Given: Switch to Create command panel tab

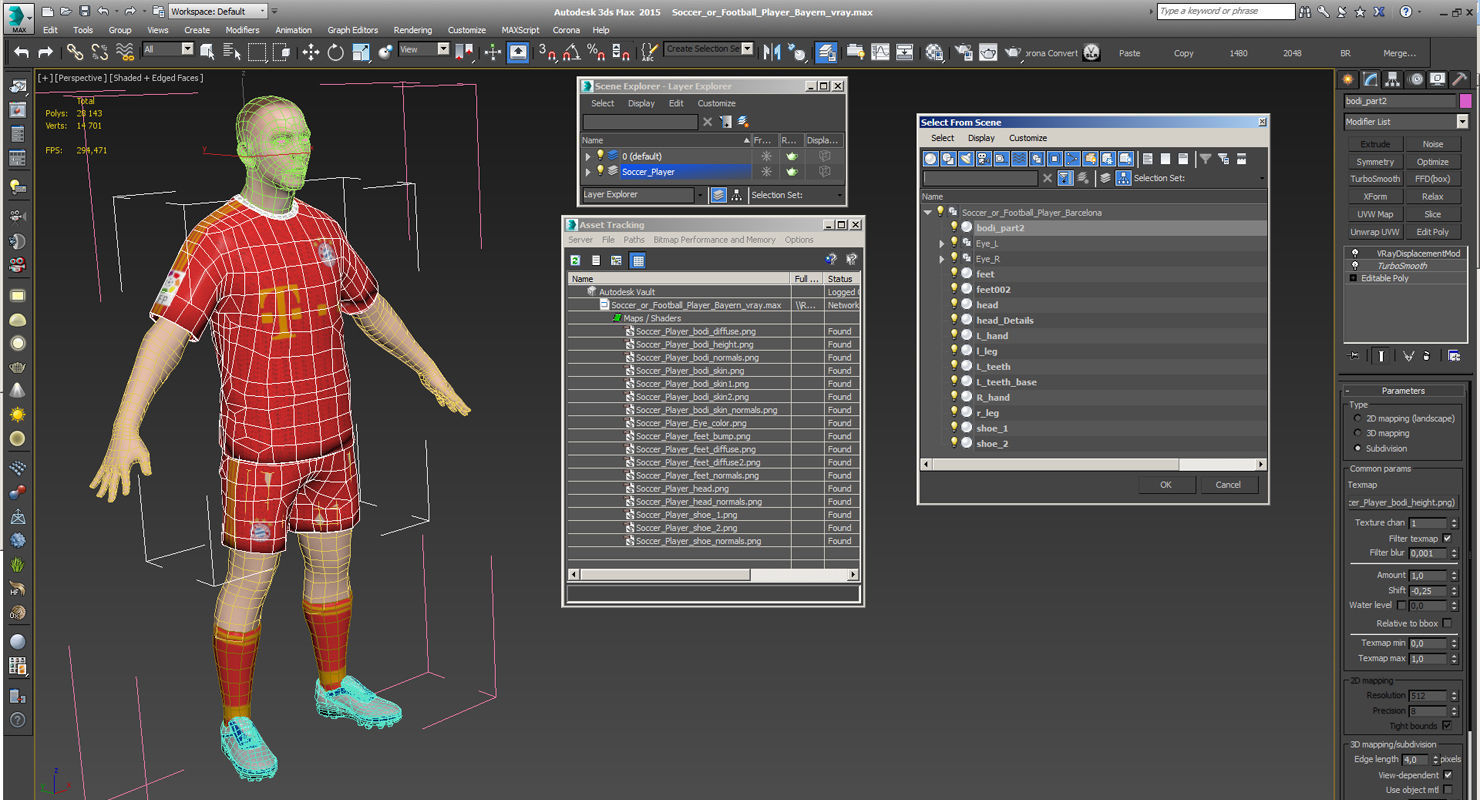Looking at the screenshot, I should pos(1348,79).
